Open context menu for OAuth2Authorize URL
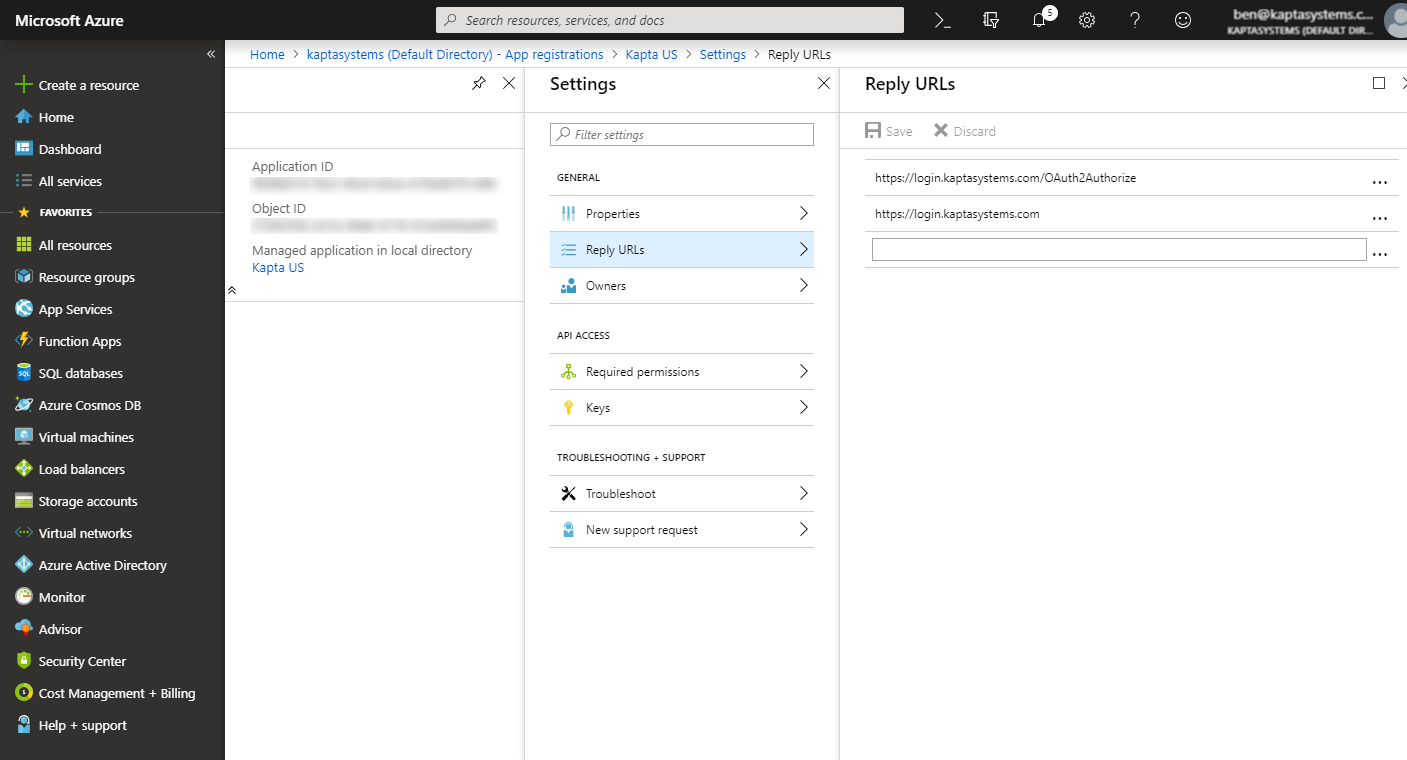Viewport: 1407px width, 760px height. [1380, 181]
